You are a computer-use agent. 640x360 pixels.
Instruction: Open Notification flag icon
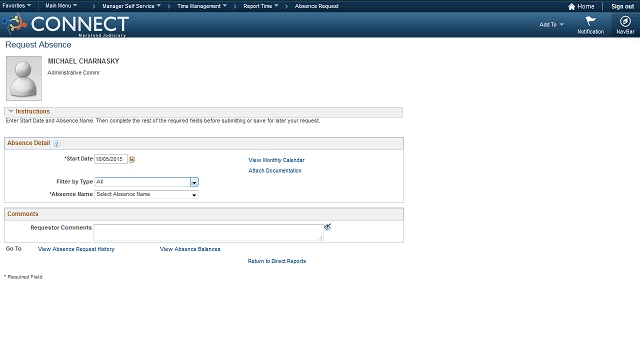pos(590,25)
